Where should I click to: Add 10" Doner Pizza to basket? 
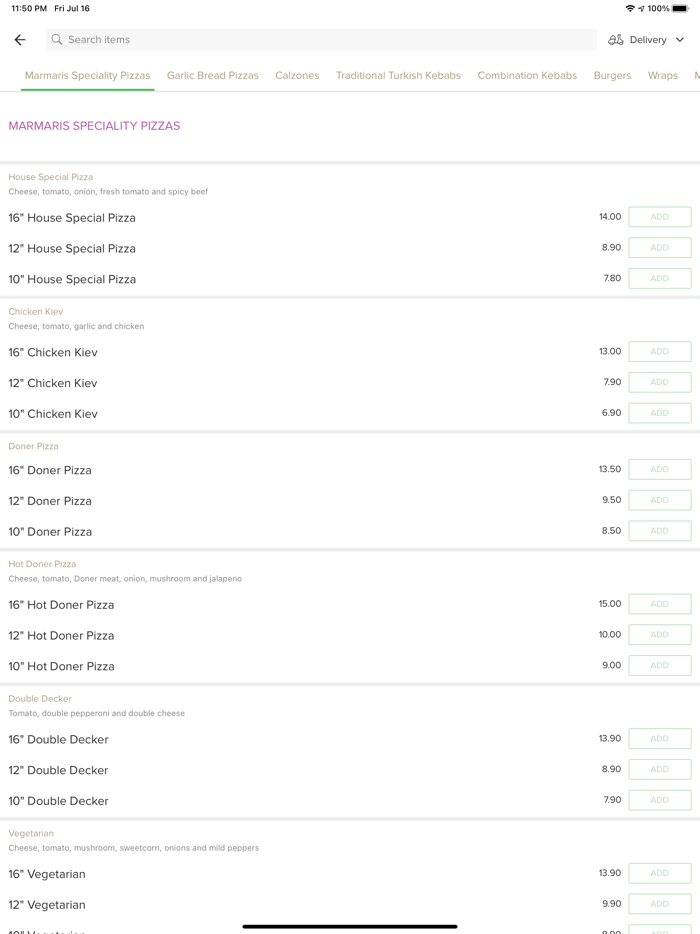tap(659, 531)
